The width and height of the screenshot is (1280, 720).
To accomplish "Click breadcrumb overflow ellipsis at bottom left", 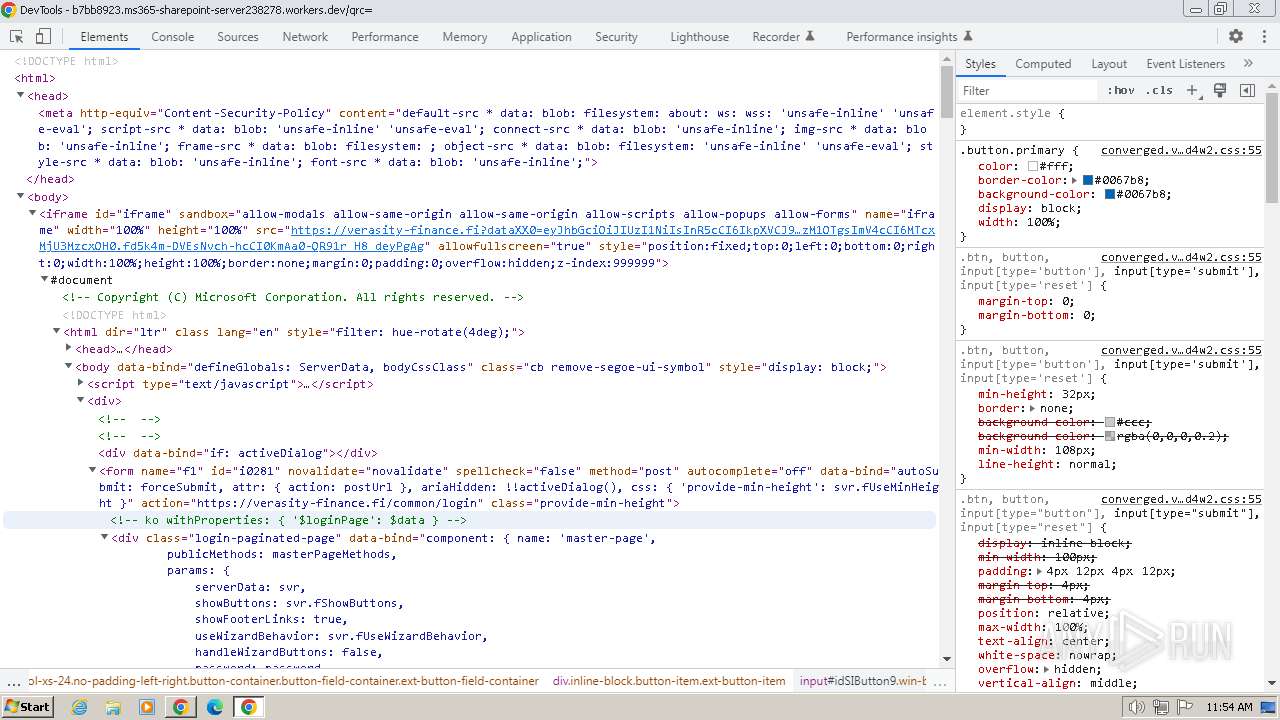I will click(13, 682).
